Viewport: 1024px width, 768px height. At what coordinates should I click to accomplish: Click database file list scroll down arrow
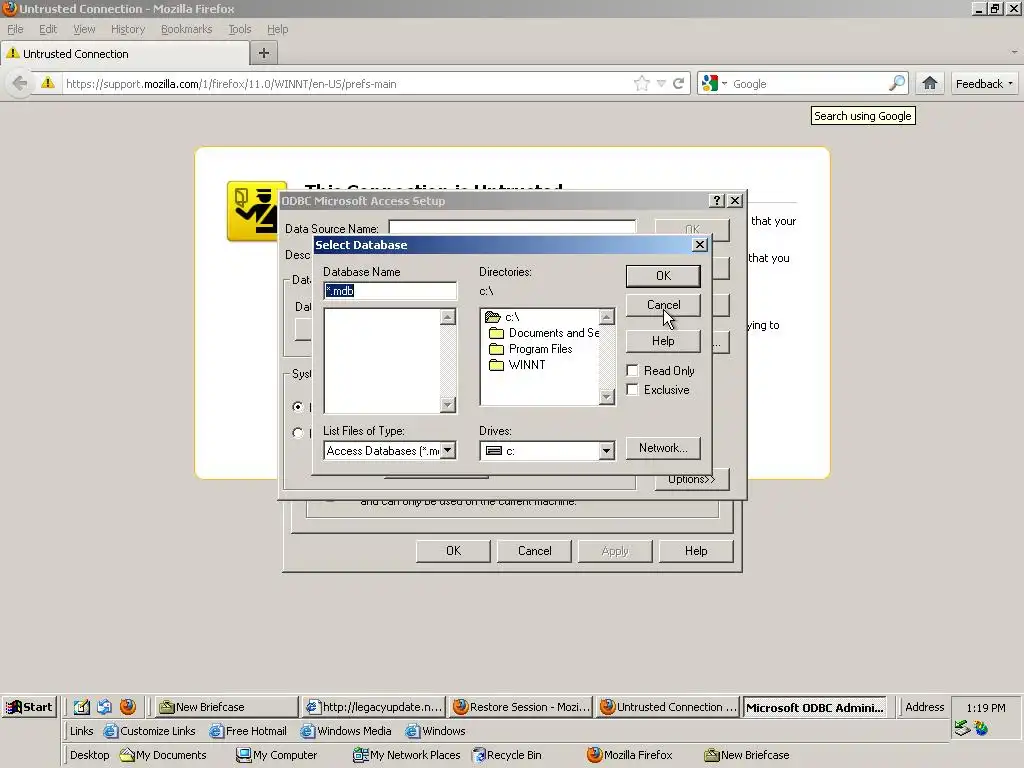click(447, 405)
